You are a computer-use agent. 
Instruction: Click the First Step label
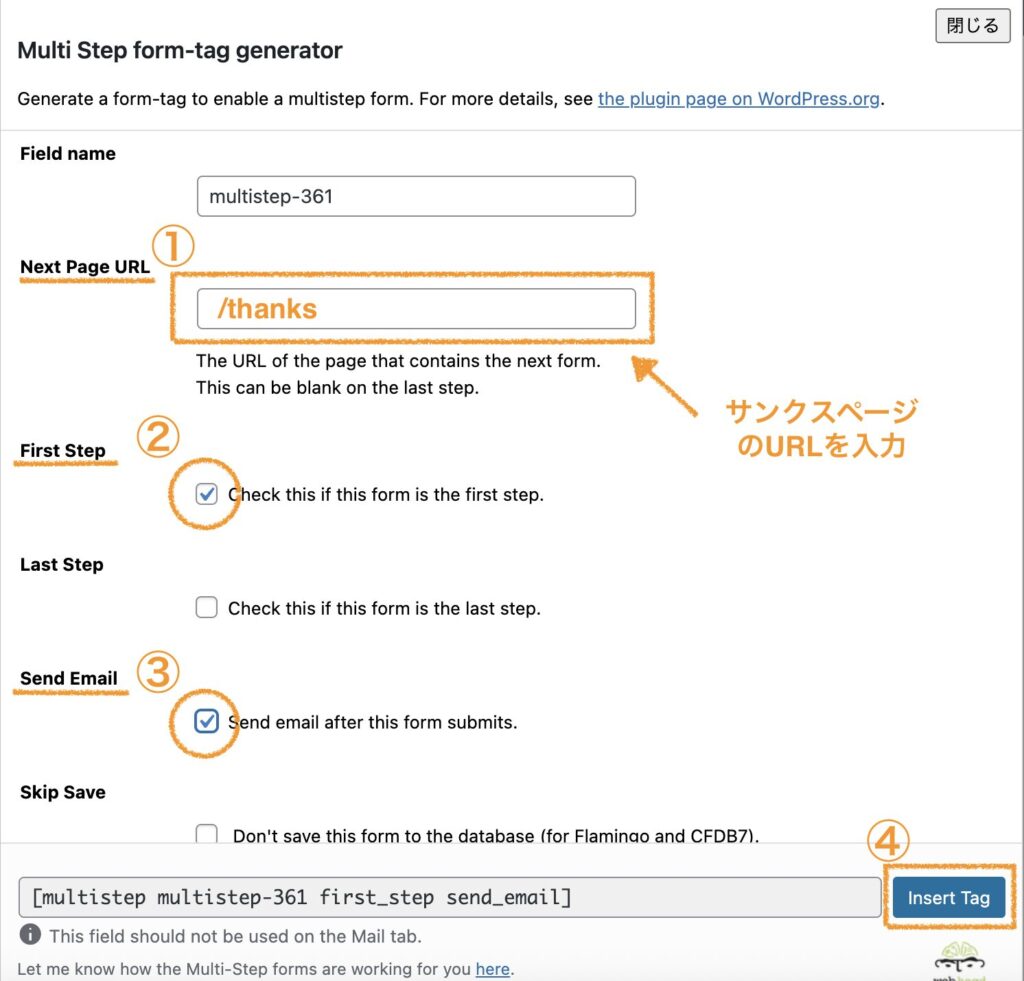[x=63, y=451]
